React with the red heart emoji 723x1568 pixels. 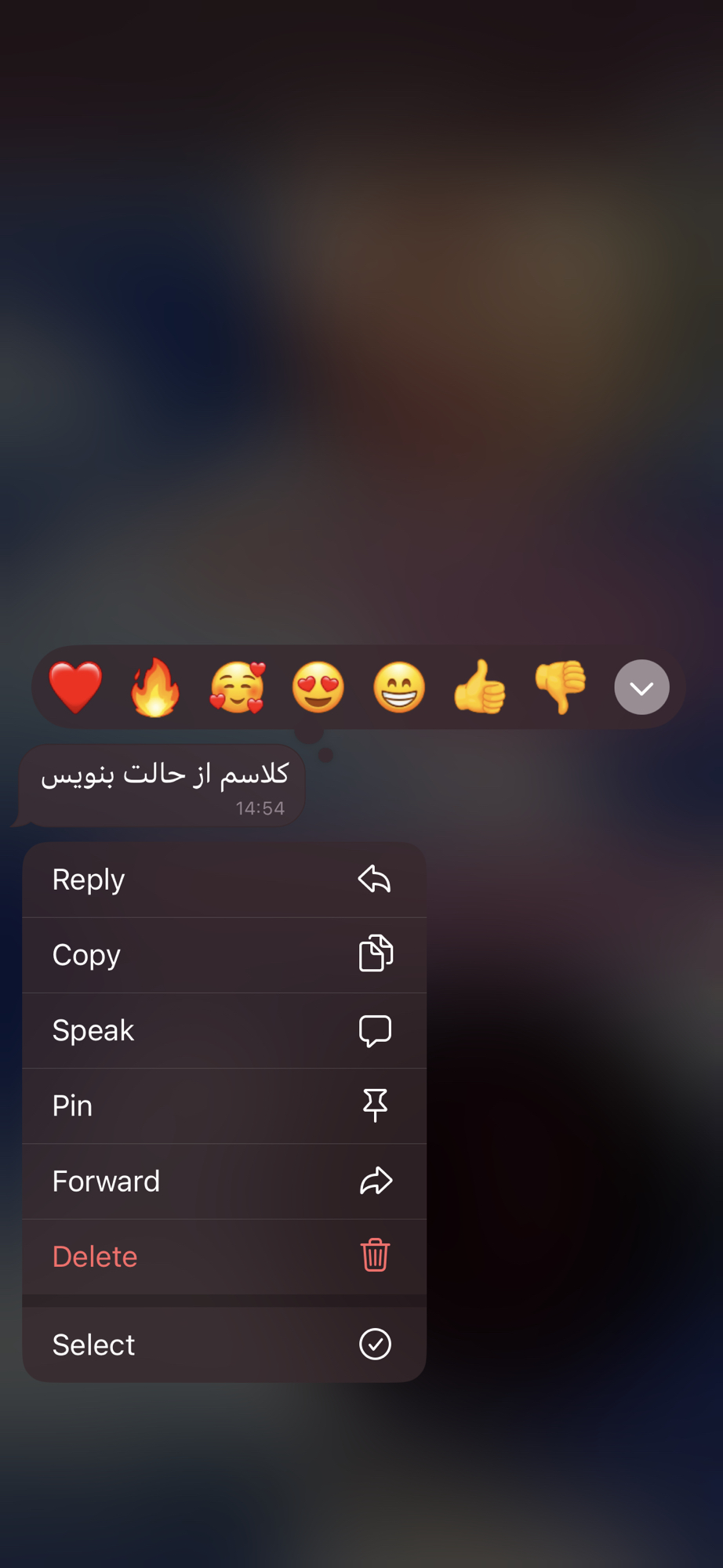(75, 688)
